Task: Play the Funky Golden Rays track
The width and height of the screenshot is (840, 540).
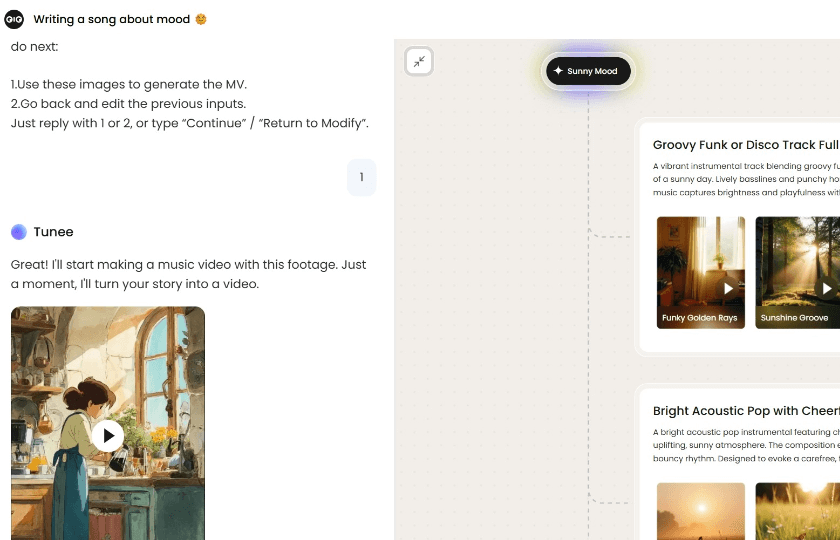Action: [x=729, y=288]
